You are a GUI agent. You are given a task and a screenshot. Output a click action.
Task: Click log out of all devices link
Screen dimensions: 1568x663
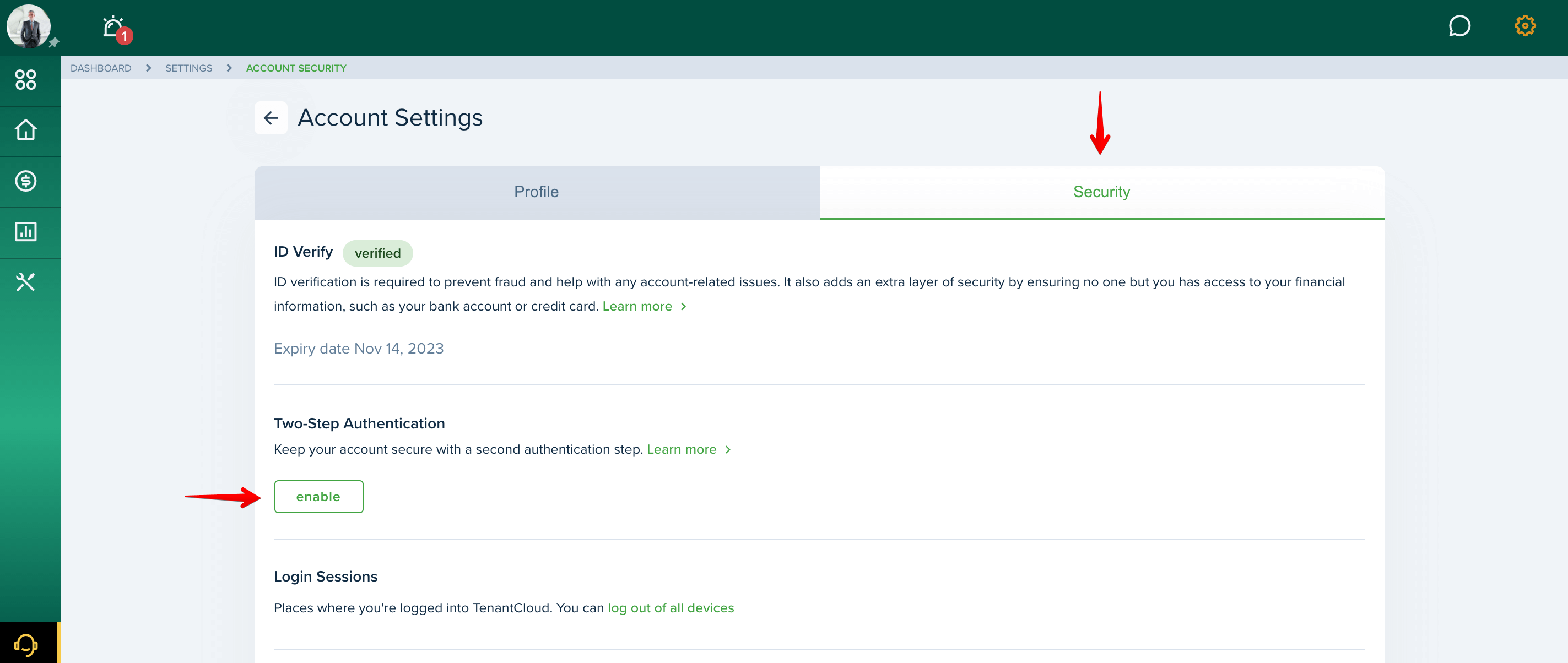(671, 607)
